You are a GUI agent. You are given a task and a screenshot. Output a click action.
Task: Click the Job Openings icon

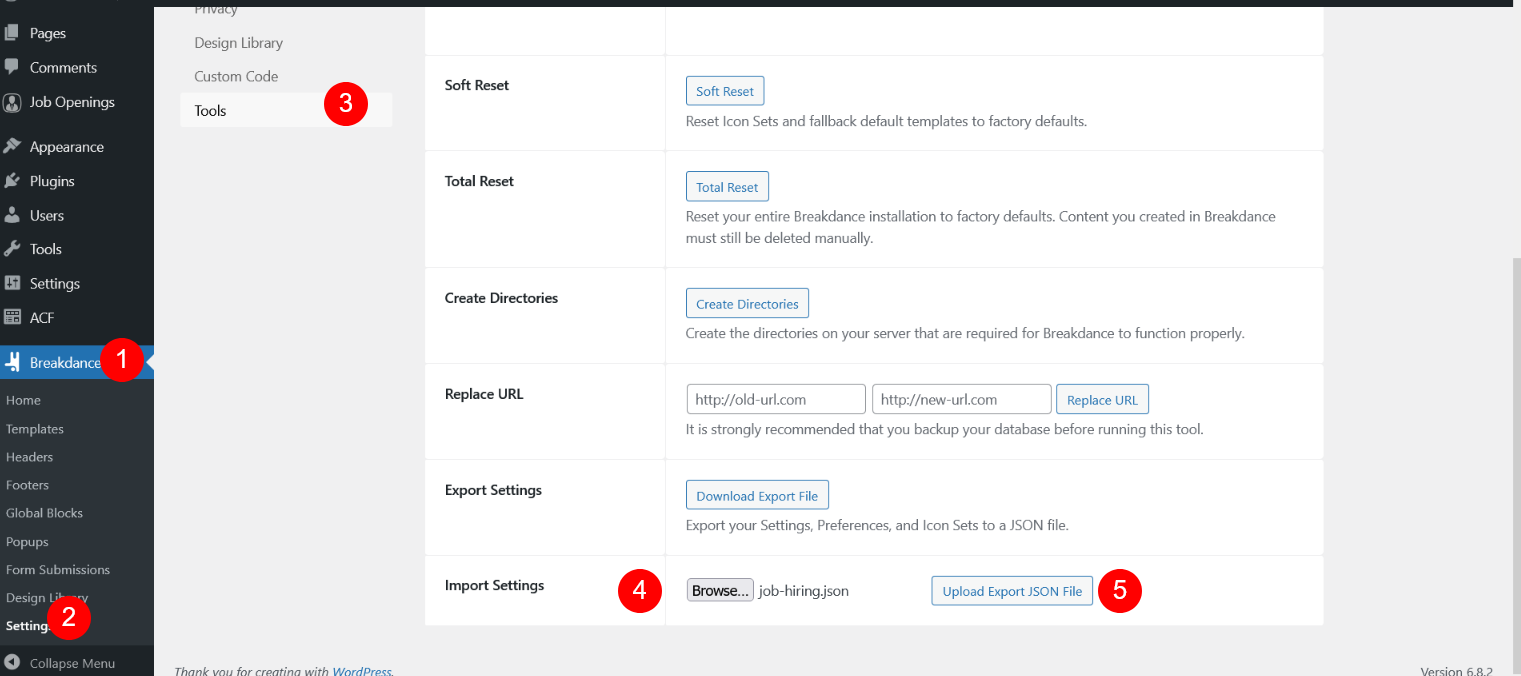[12, 102]
